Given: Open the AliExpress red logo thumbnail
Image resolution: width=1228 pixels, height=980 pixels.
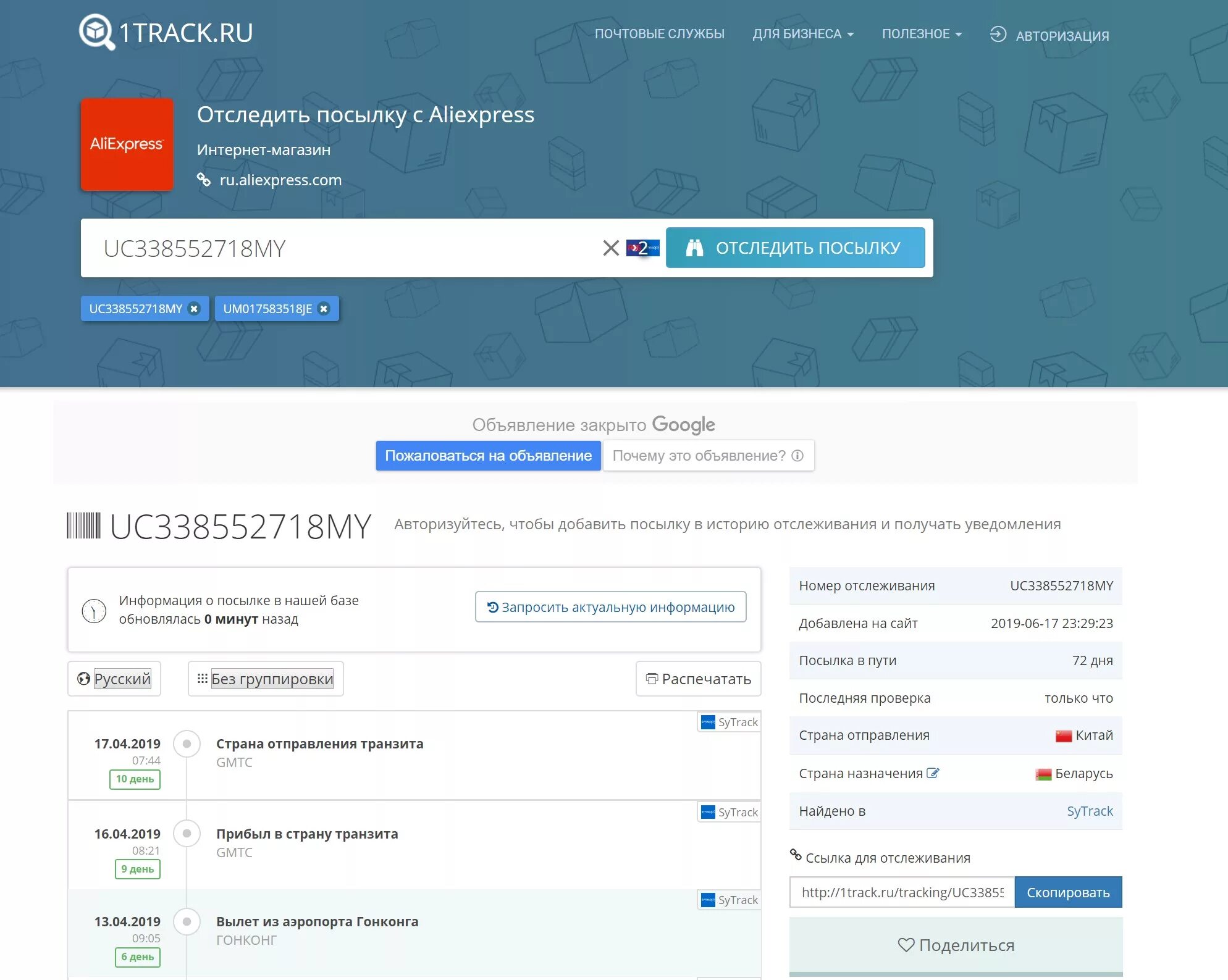Looking at the screenshot, I should (127, 144).
